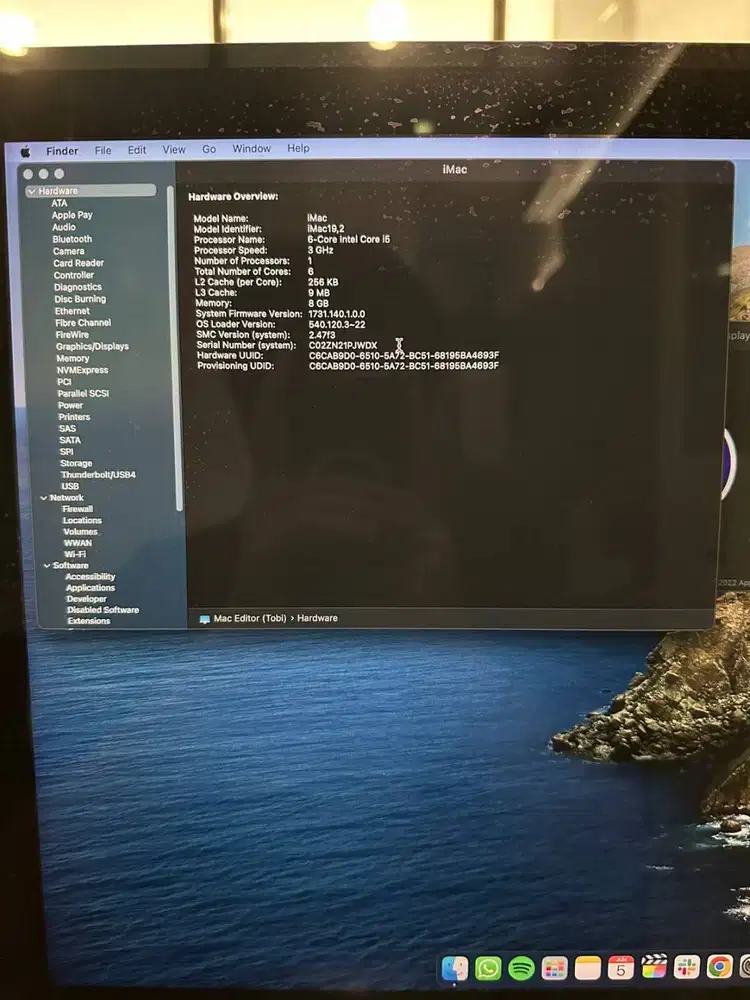750x1000 pixels.
Task: Open the File menu
Action: pos(103,151)
